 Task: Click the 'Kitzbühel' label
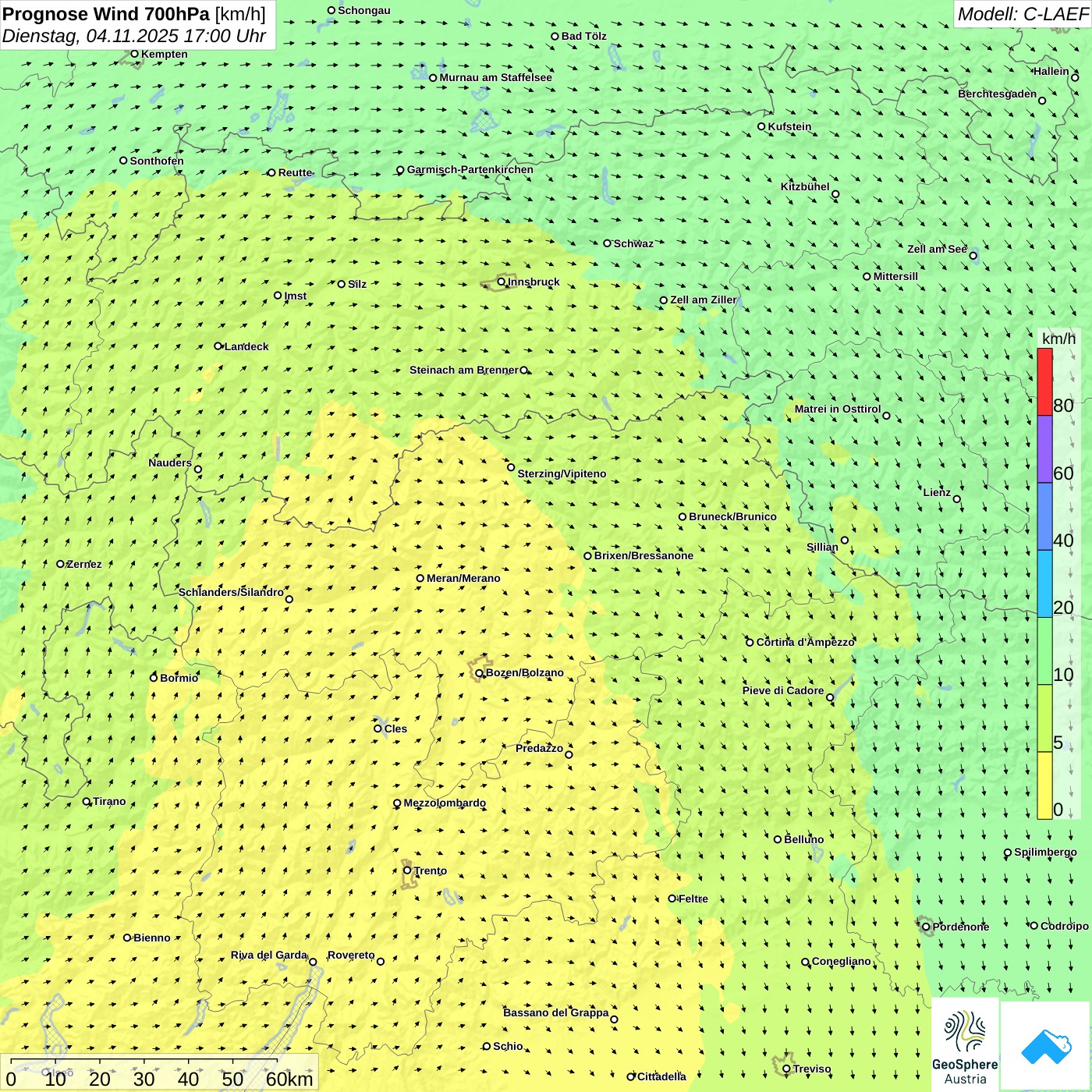805,186
